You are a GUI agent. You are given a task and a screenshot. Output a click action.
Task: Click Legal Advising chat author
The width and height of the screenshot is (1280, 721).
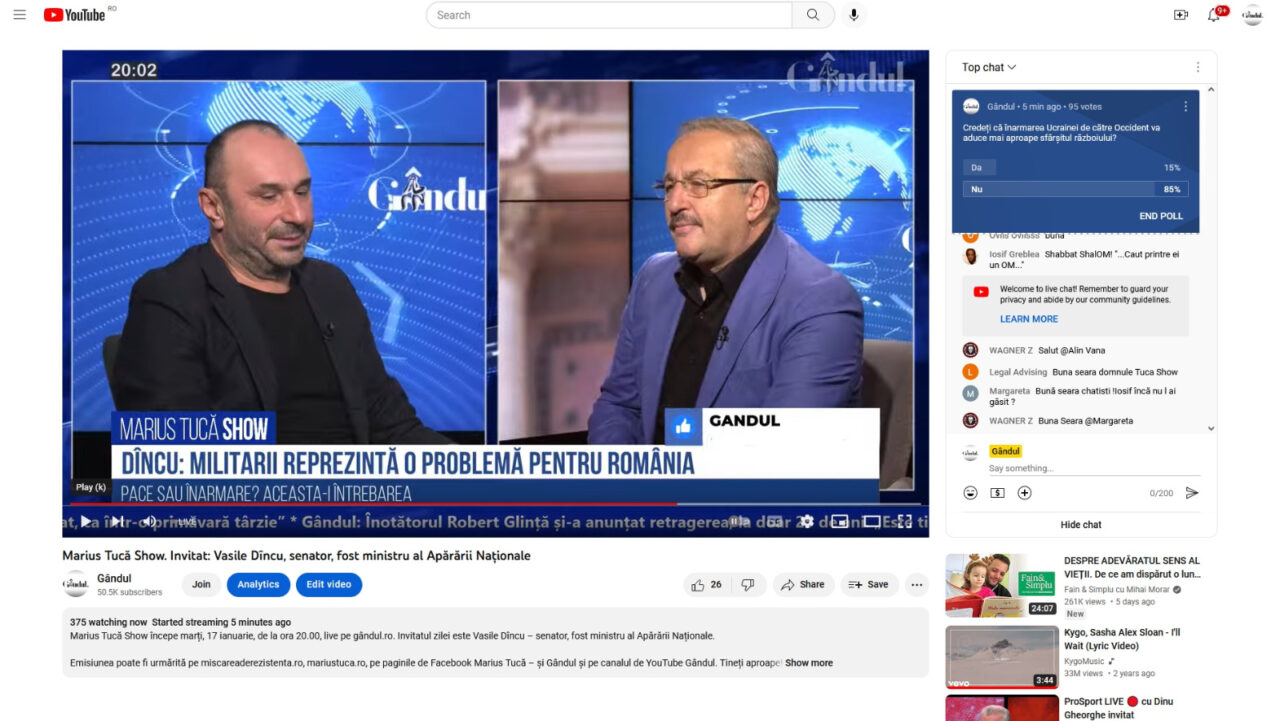(1018, 372)
